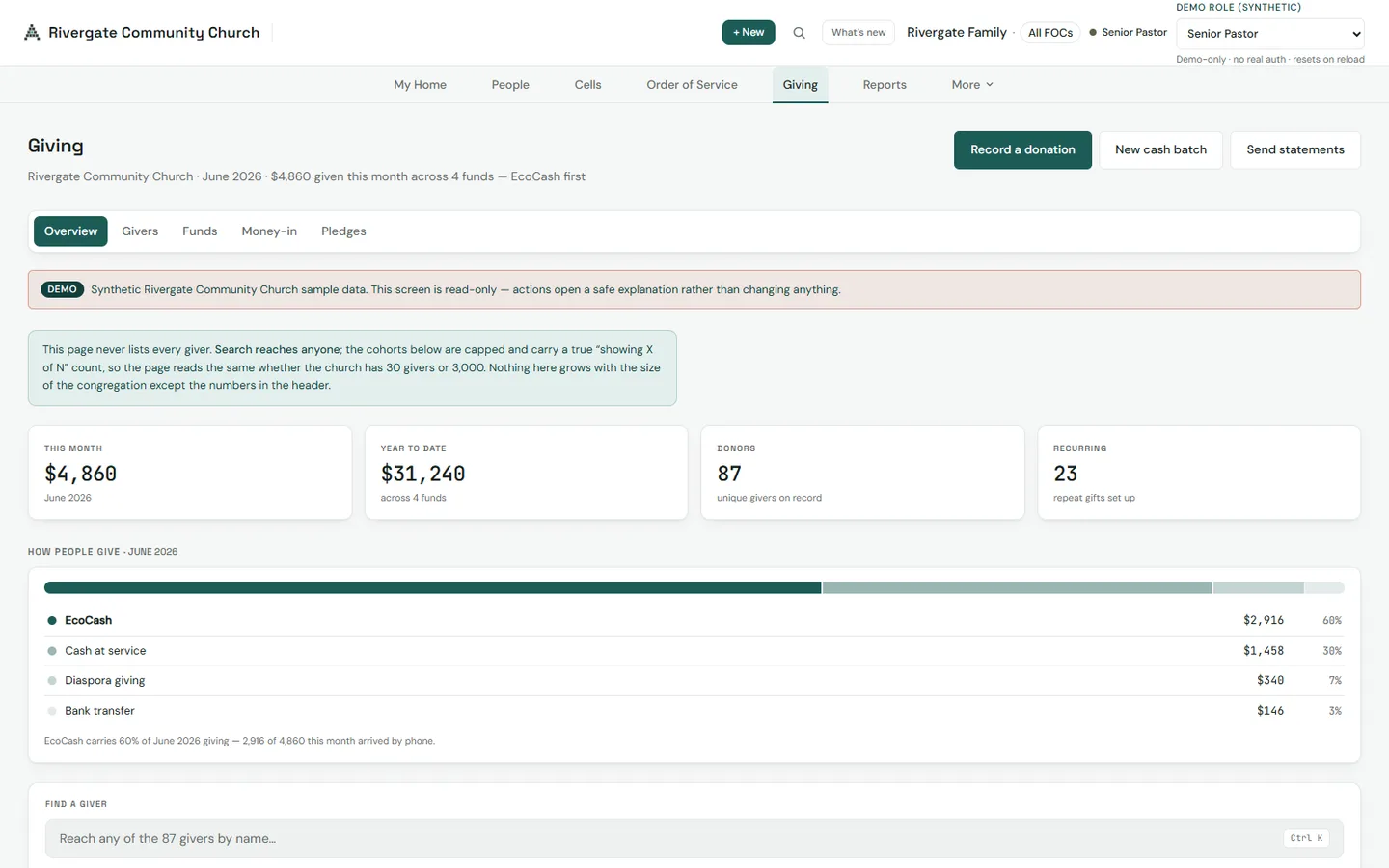This screenshot has width=1389, height=868.
Task: Open the Cells navigation tab
Action: tap(587, 85)
